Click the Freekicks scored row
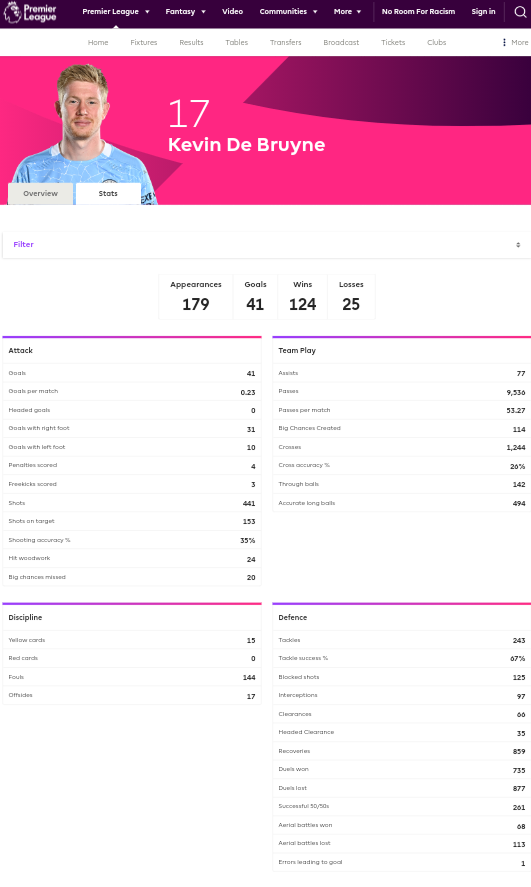 point(132,484)
